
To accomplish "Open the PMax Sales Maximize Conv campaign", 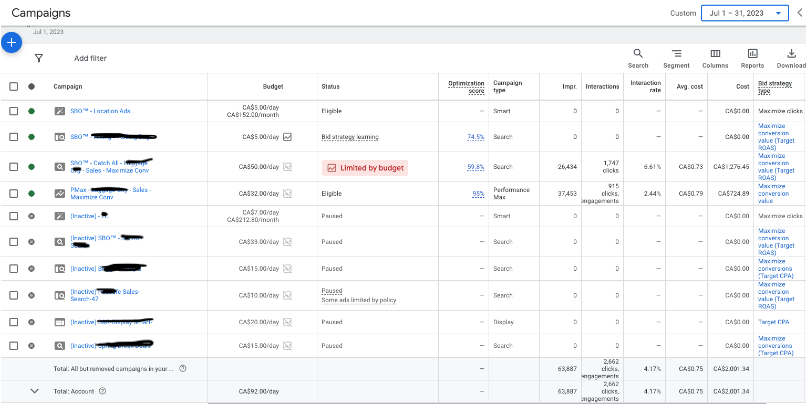I will (x=111, y=193).
